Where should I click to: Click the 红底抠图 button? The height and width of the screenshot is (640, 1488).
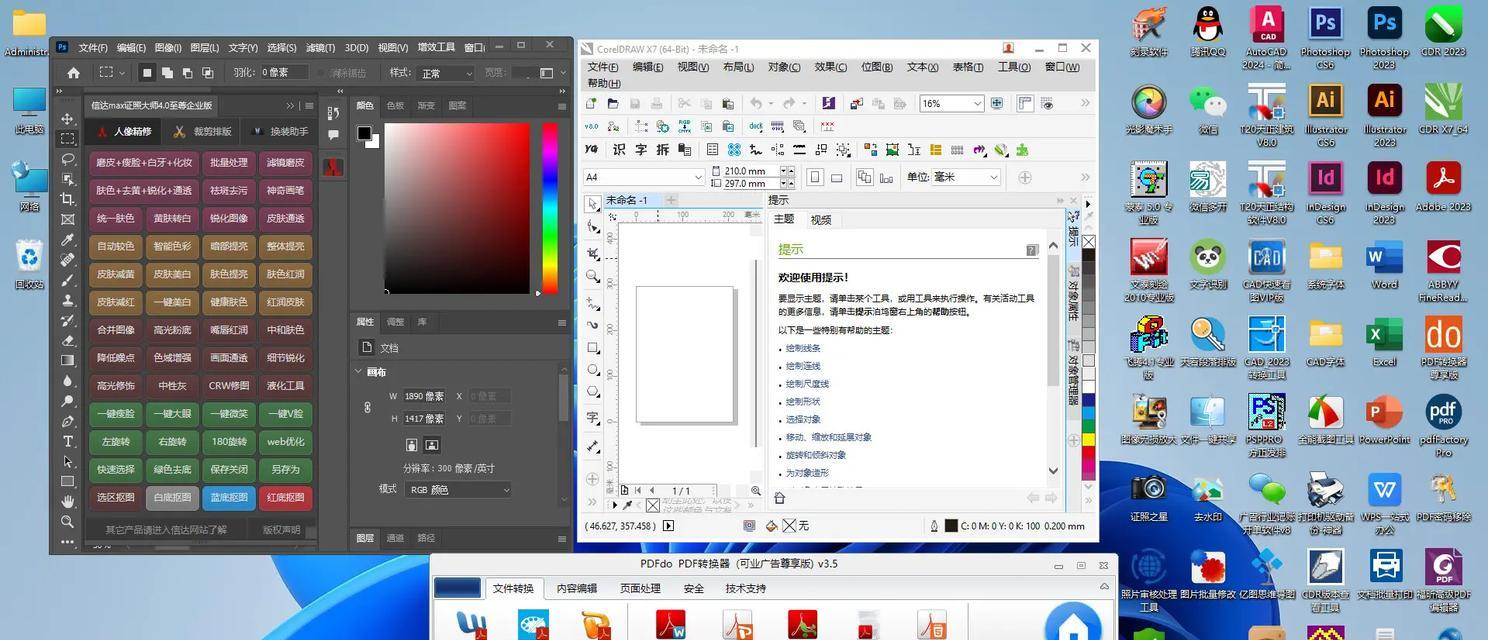[x=285, y=497]
